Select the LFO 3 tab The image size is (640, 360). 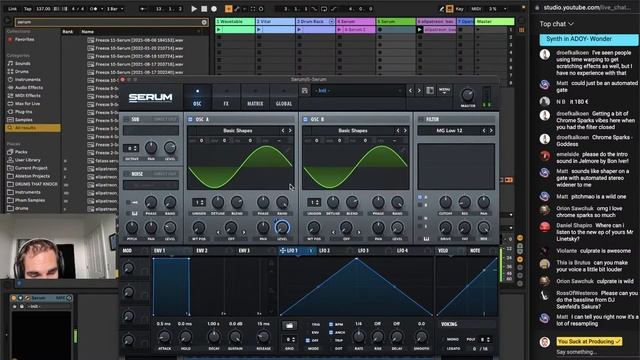click(363, 251)
